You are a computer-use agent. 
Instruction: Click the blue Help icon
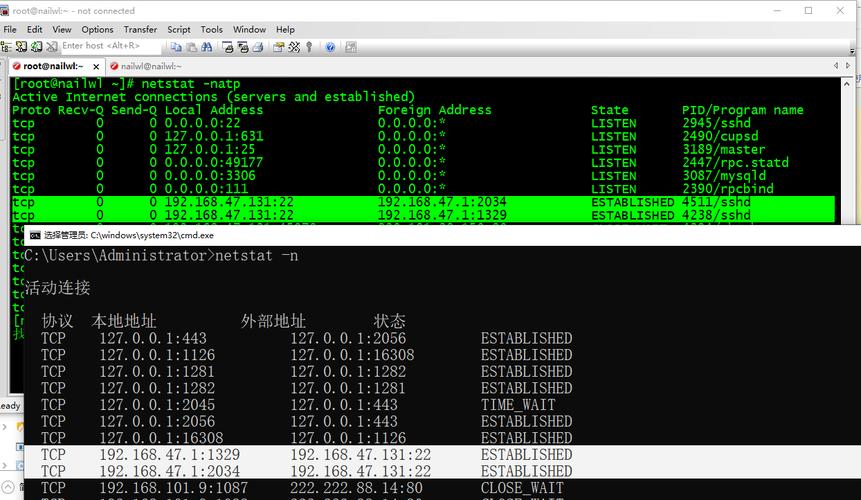pos(330,47)
